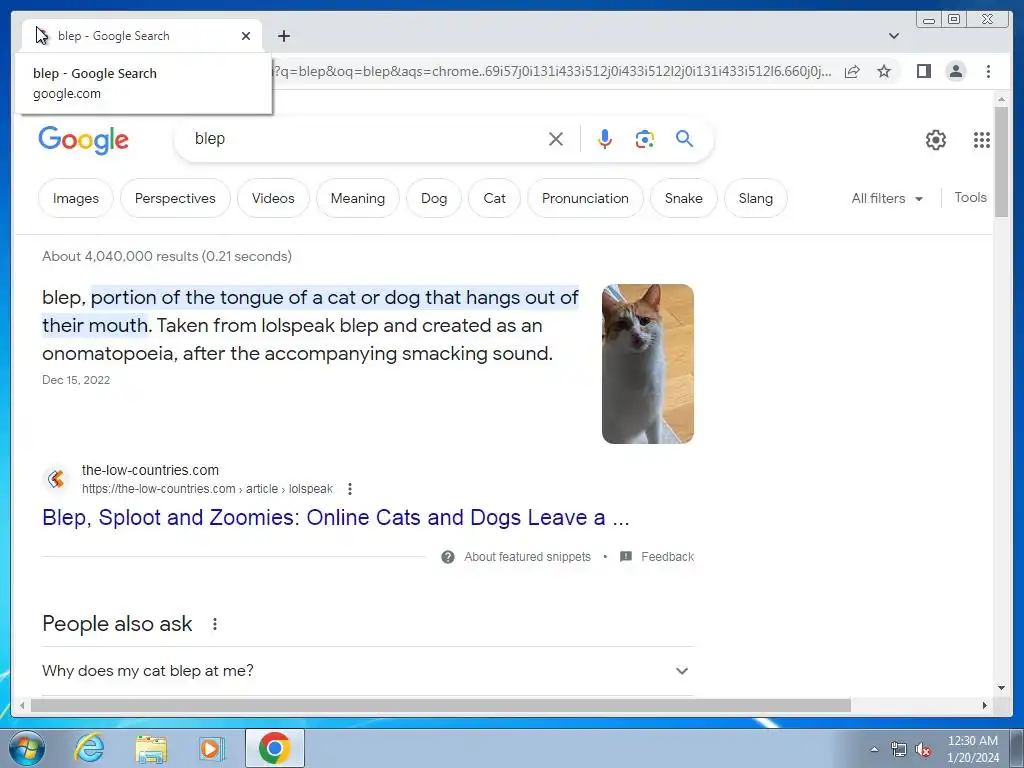
Task: Click vertical scrollbar down arrow
Action: (1001, 687)
